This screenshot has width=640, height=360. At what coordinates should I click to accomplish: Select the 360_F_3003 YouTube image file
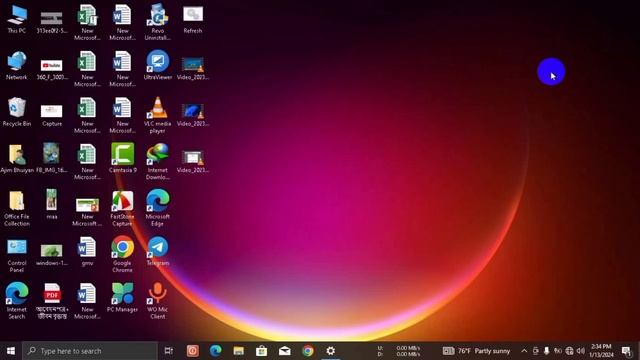coord(52,69)
